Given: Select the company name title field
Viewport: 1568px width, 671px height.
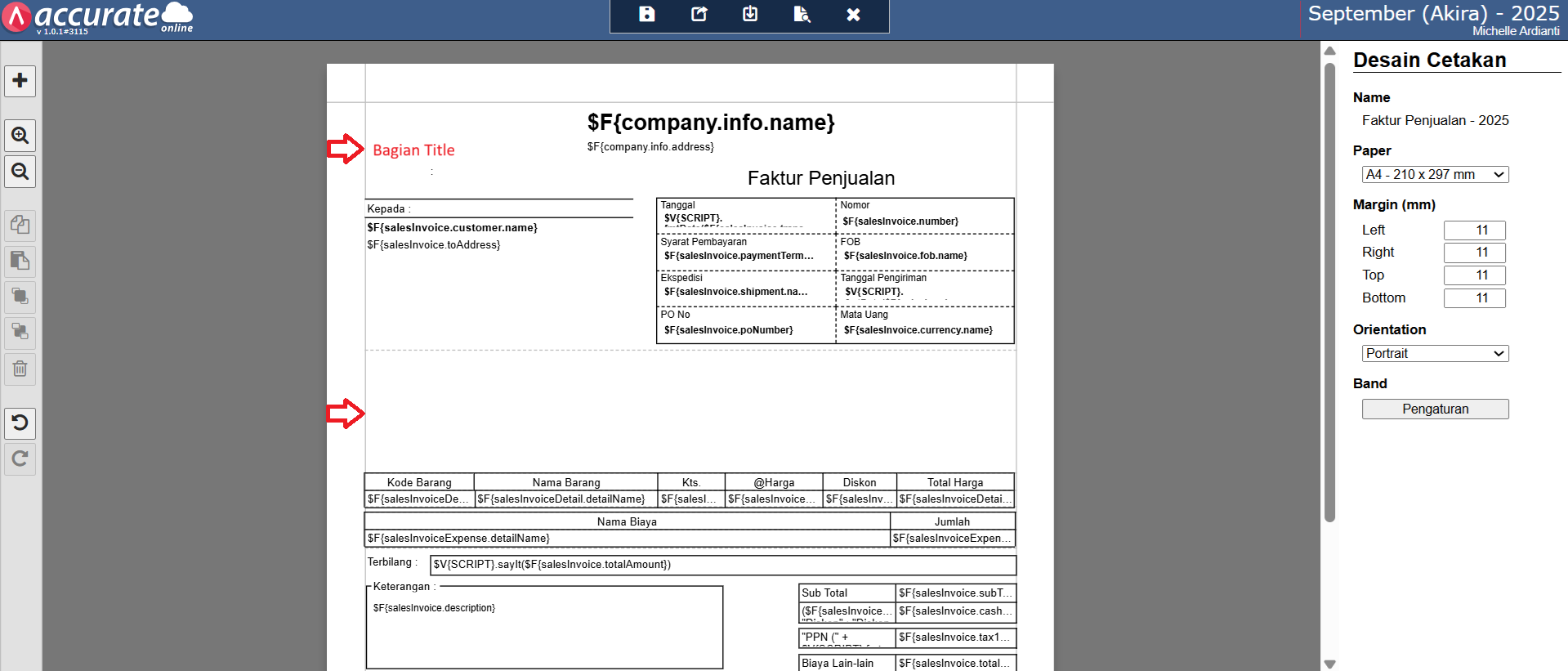Looking at the screenshot, I should click(710, 123).
